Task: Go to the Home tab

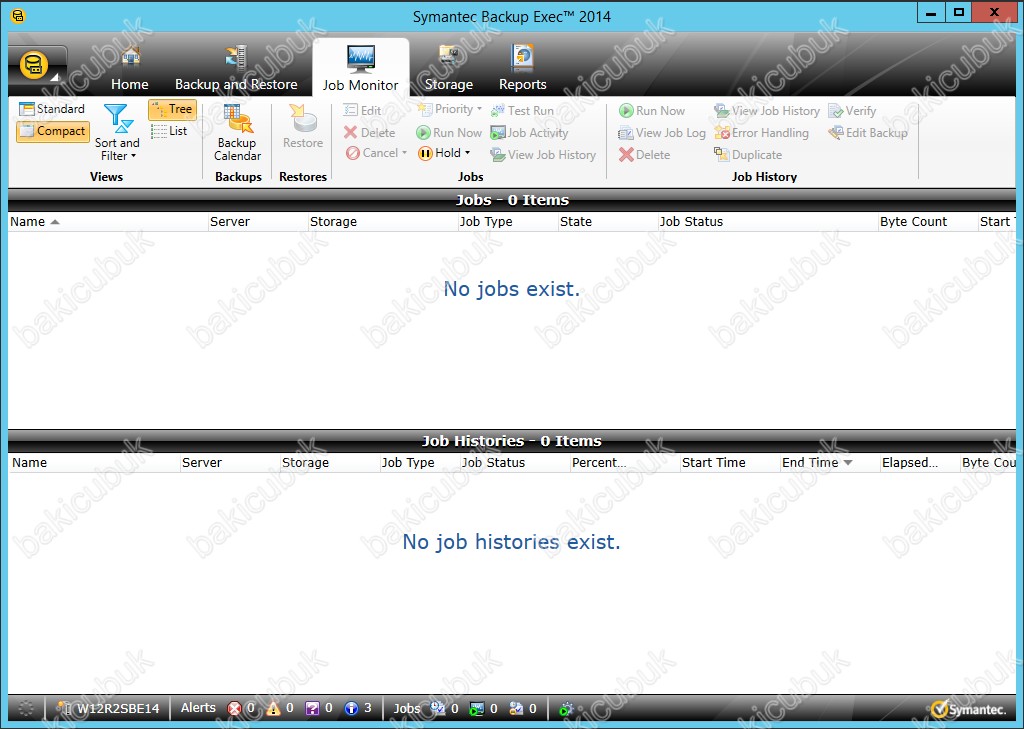Action: click(129, 69)
